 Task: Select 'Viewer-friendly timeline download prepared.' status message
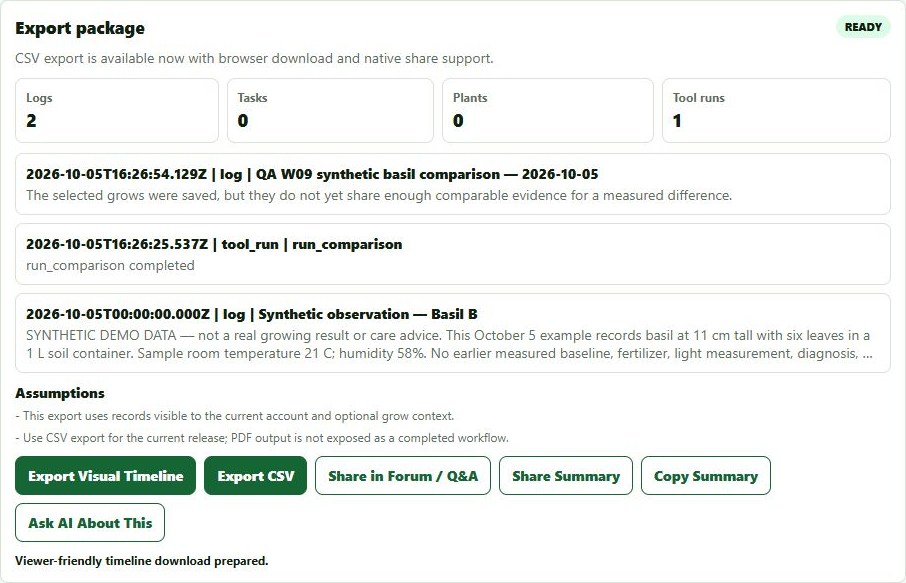pyautogui.click(x=142, y=560)
